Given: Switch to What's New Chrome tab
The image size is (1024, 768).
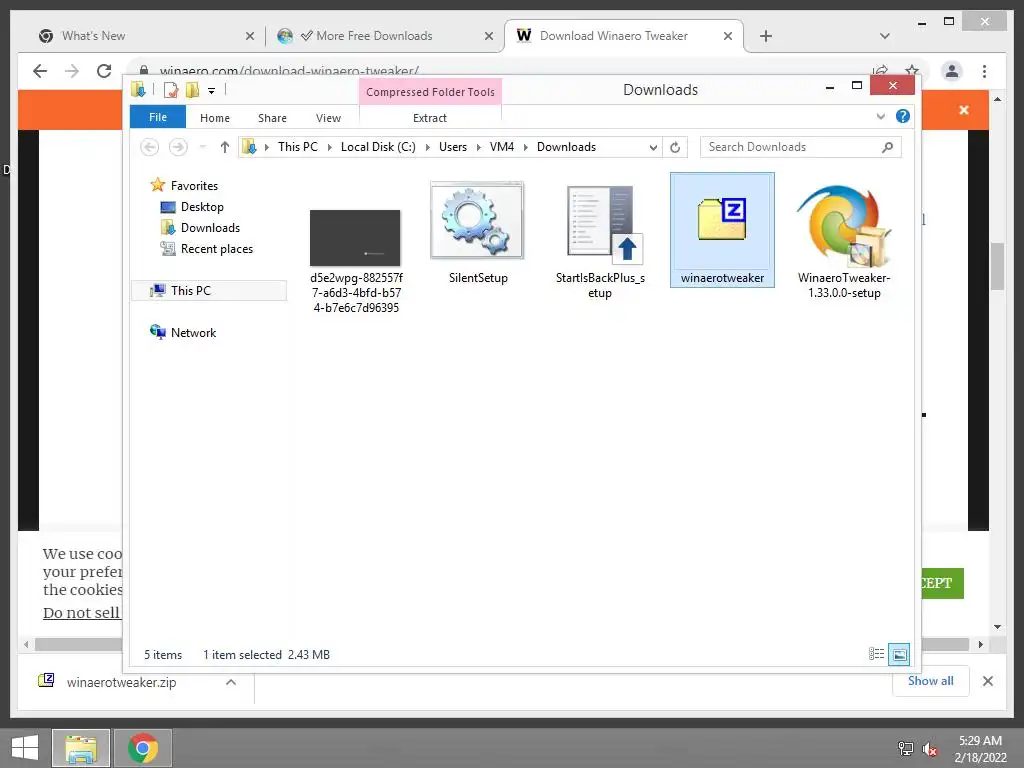Looking at the screenshot, I should (143, 36).
